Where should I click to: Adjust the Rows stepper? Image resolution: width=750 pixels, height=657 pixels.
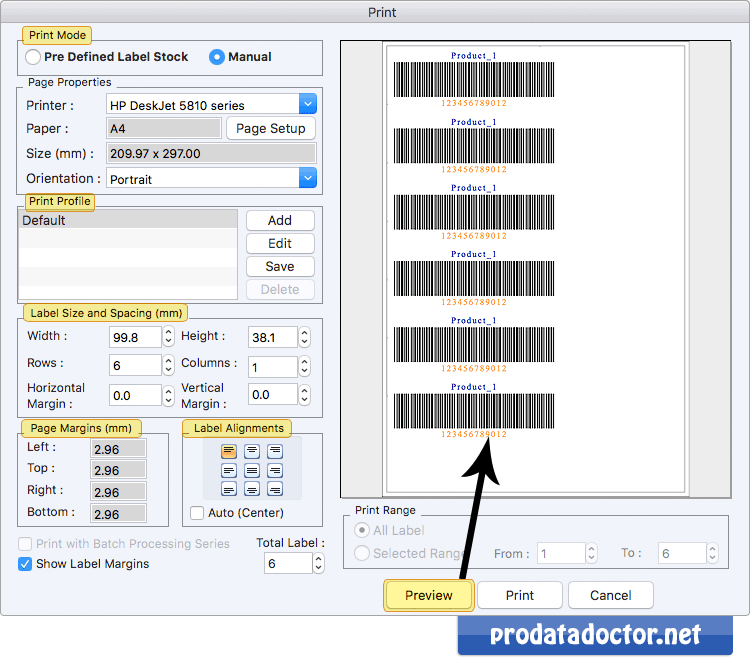click(168, 365)
